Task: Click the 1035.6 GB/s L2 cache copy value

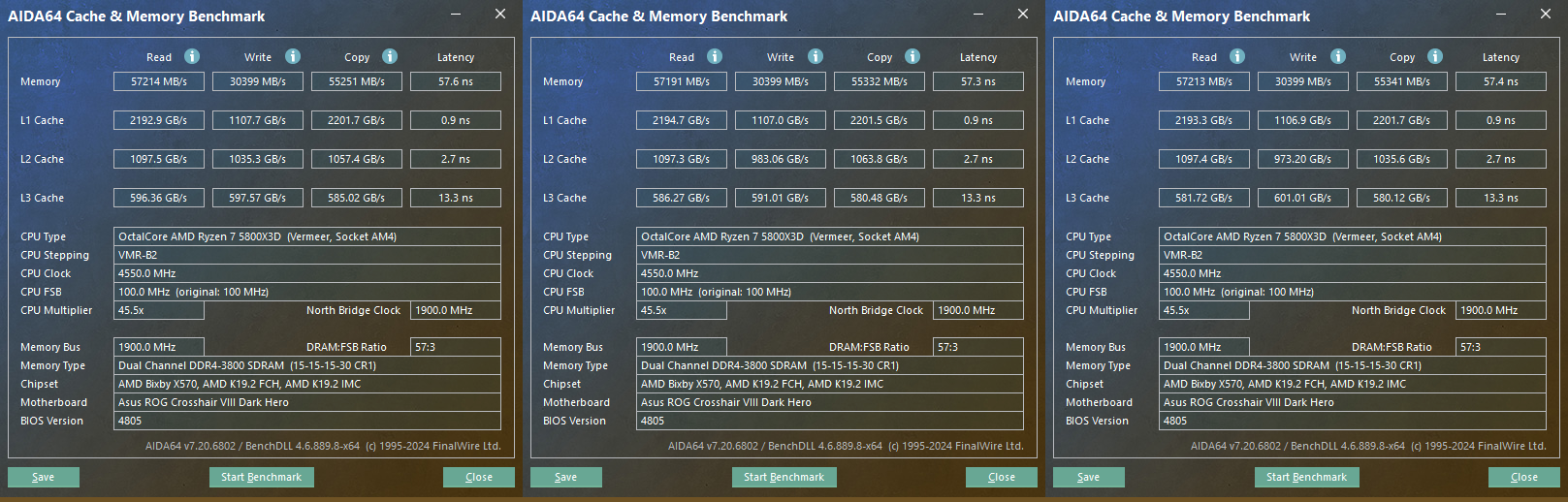Action: pos(1402,159)
